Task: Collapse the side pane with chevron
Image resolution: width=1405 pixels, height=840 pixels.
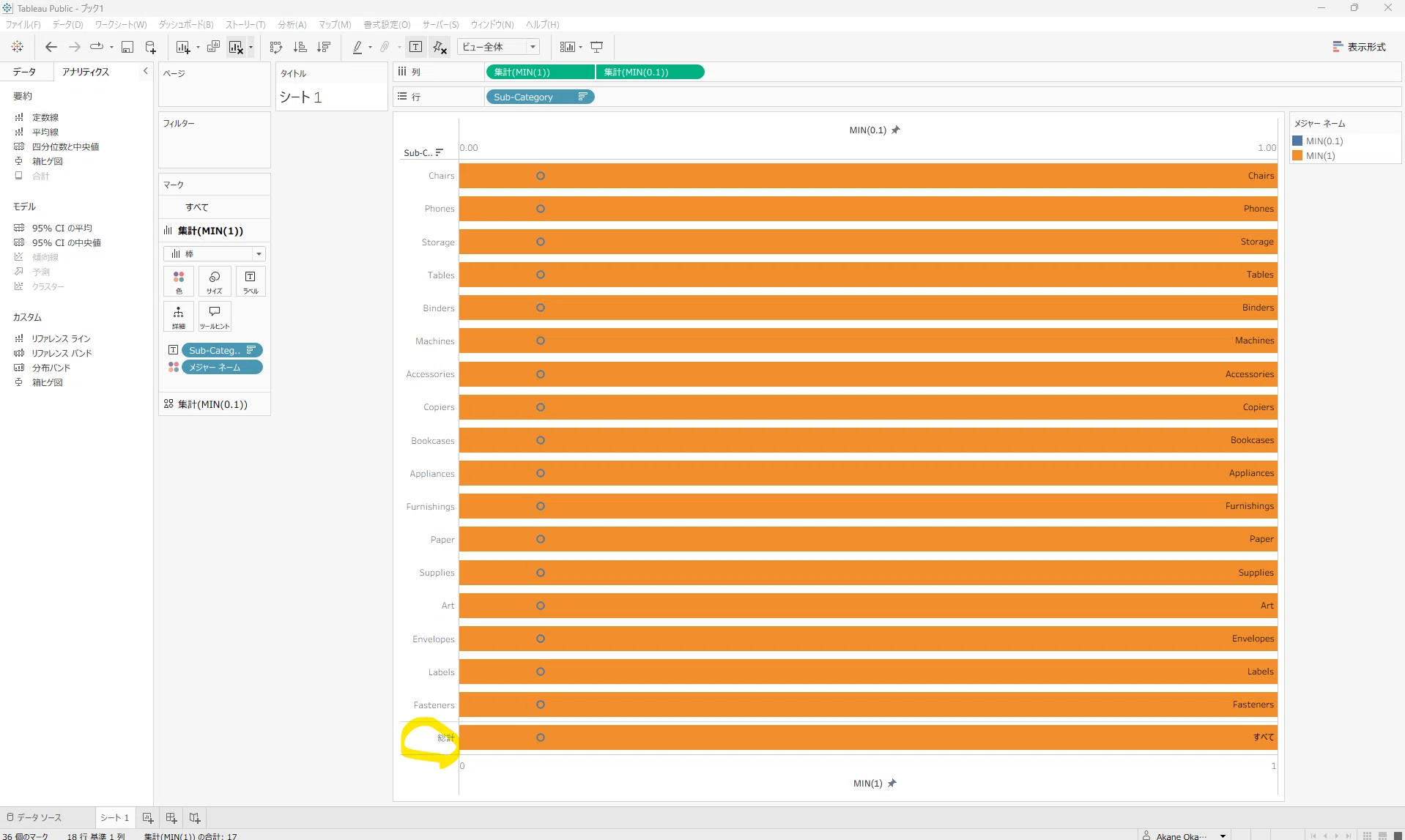Action: [146, 71]
